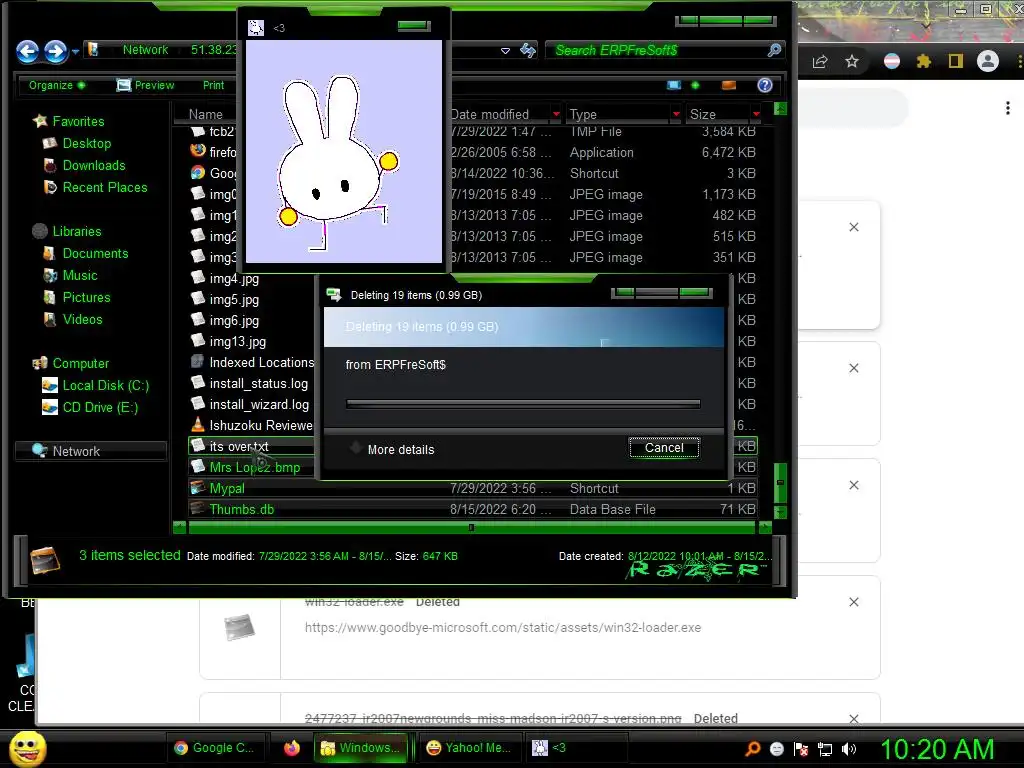The height and width of the screenshot is (768, 1024).
Task: Open the Date modified column dropdown
Action: pyautogui.click(x=556, y=114)
